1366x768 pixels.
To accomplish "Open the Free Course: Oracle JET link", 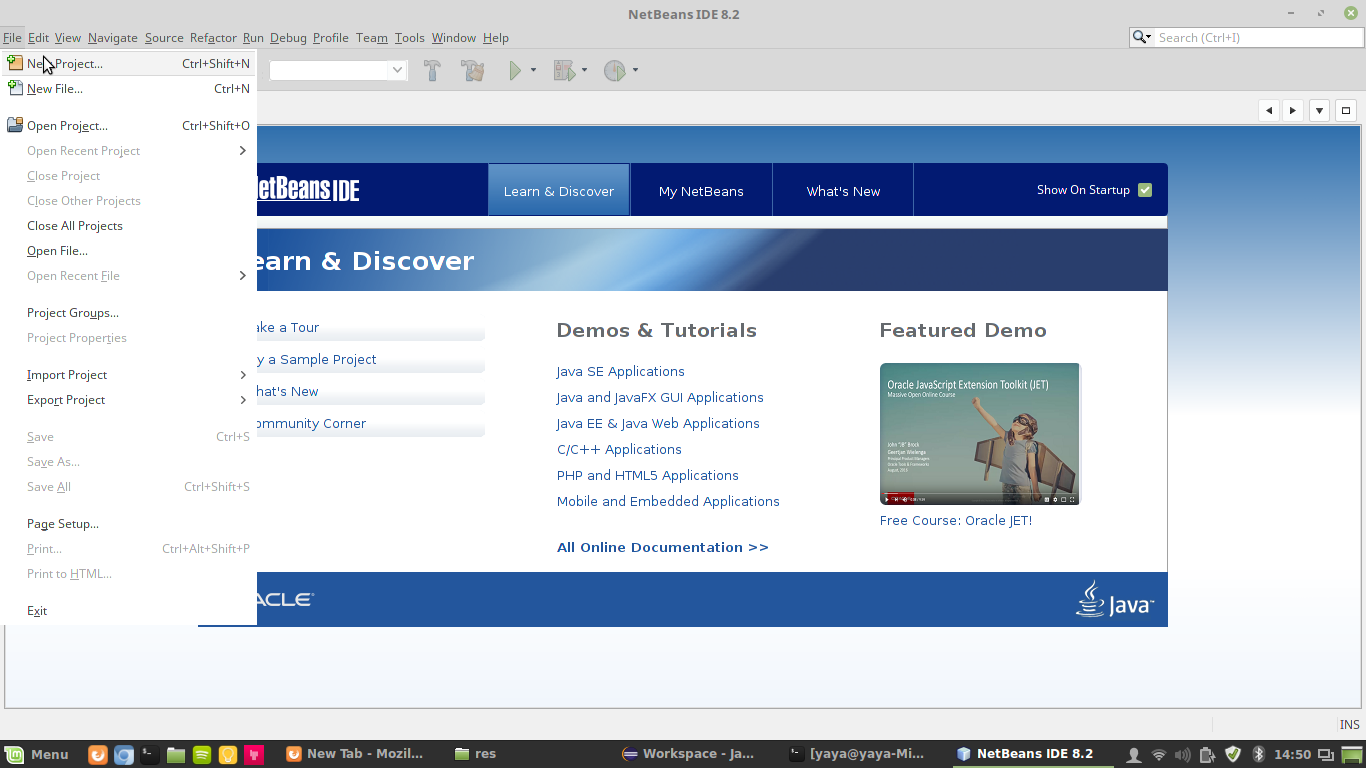I will (956, 520).
